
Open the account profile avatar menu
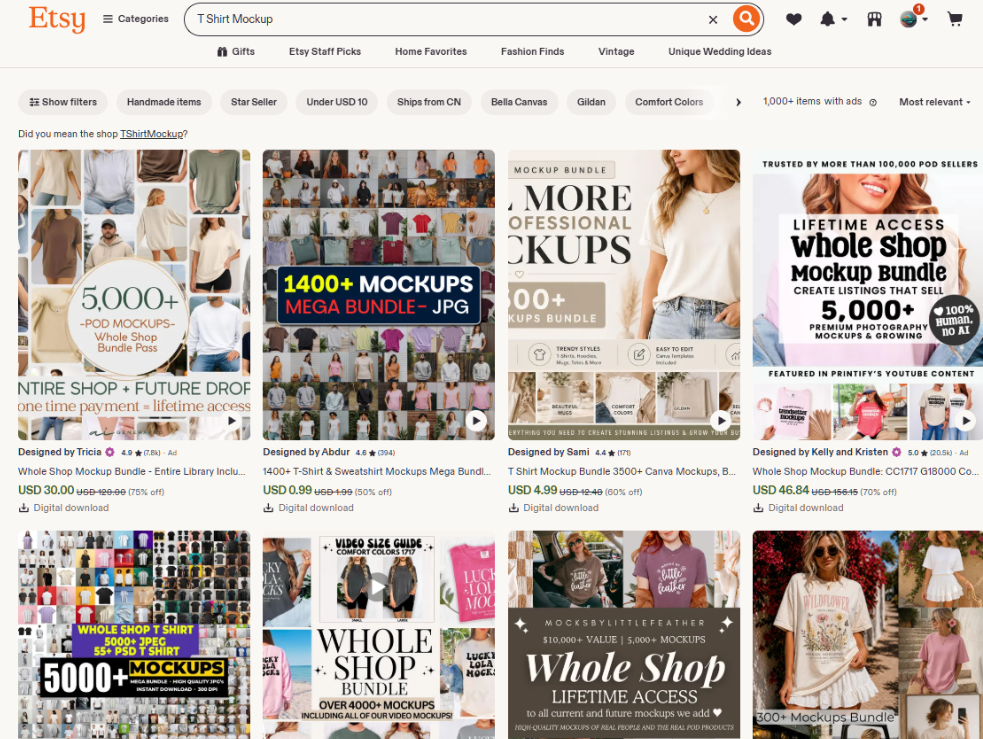[x=913, y=18]
